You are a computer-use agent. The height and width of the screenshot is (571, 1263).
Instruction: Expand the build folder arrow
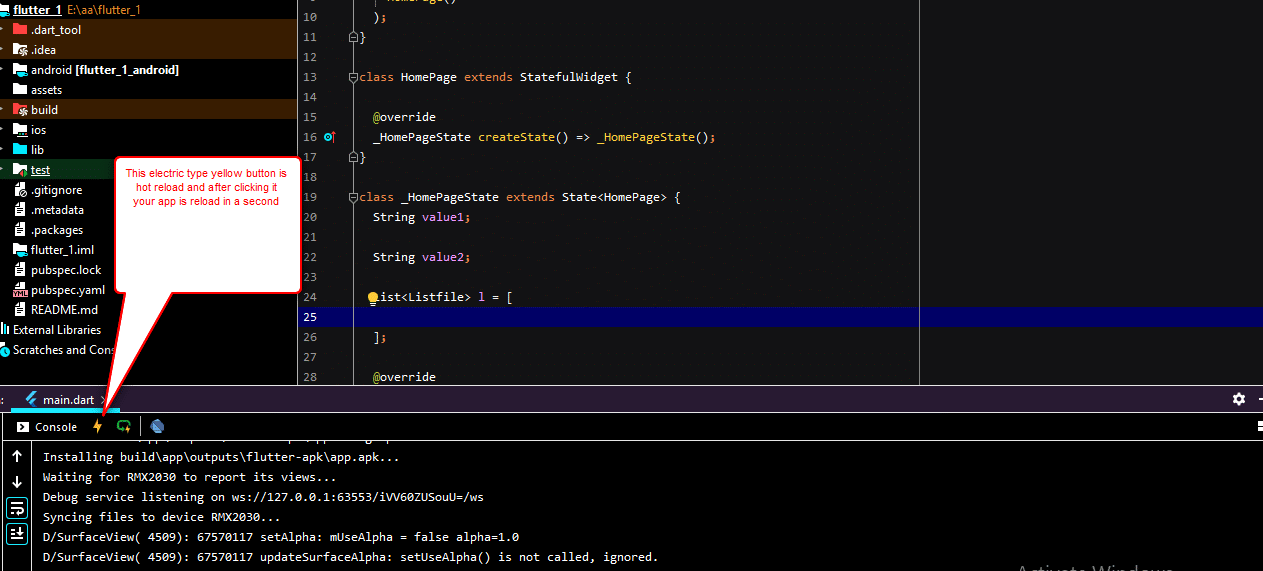tap(3, 110)
